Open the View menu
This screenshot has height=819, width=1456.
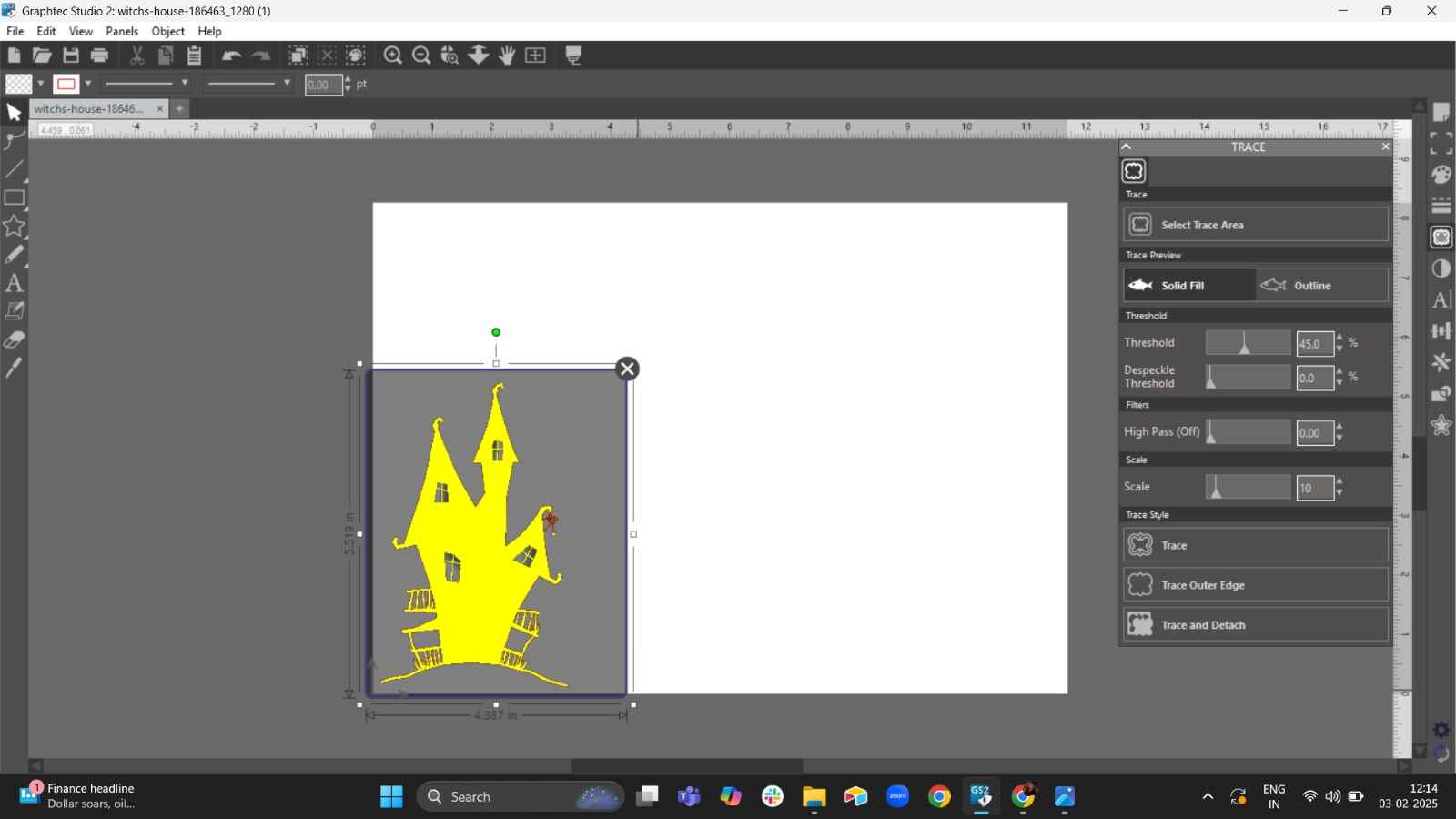[x=81, y=31]
